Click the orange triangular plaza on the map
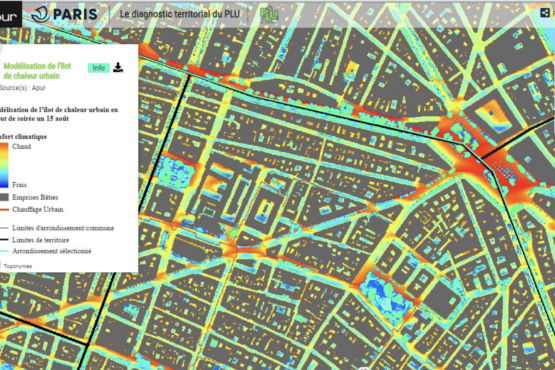This screenshot has width=555, height=370. [x=493, y=116]
